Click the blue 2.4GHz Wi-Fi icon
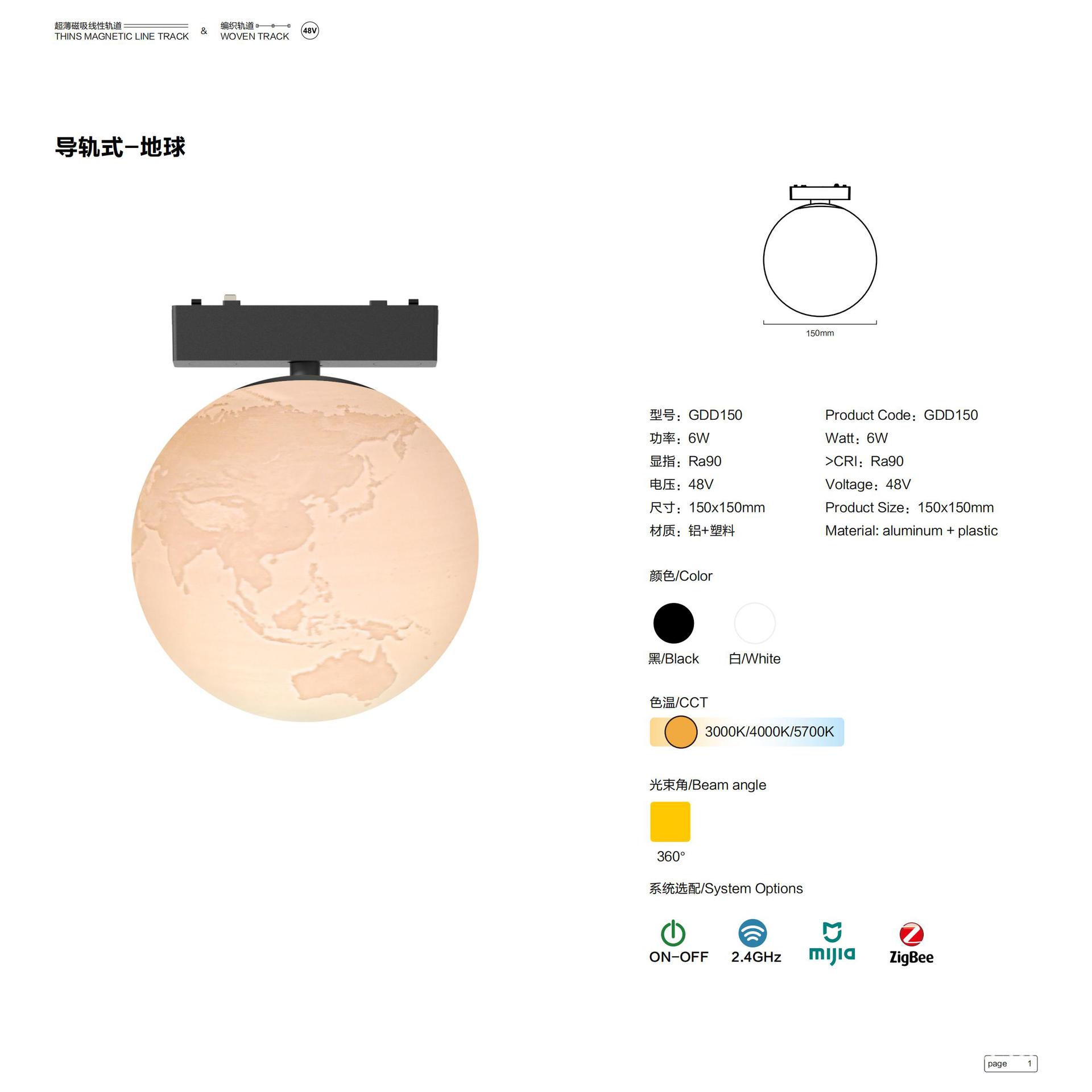The height and width of the screenshot is (1092, 1092). (752, 933)
